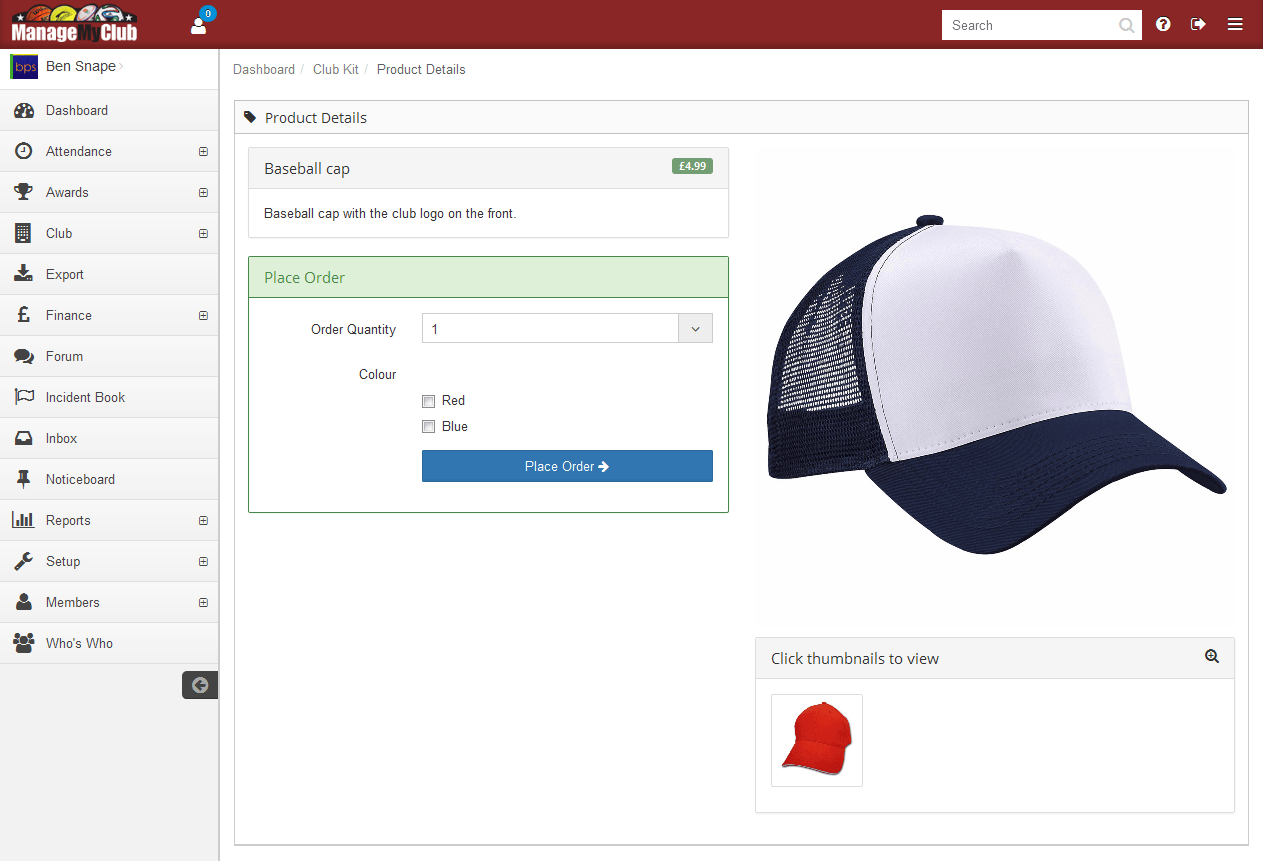This screenshot has height=861, width=1263.
Task: Click the Attendance clock icon
Action: pos(24,151)
